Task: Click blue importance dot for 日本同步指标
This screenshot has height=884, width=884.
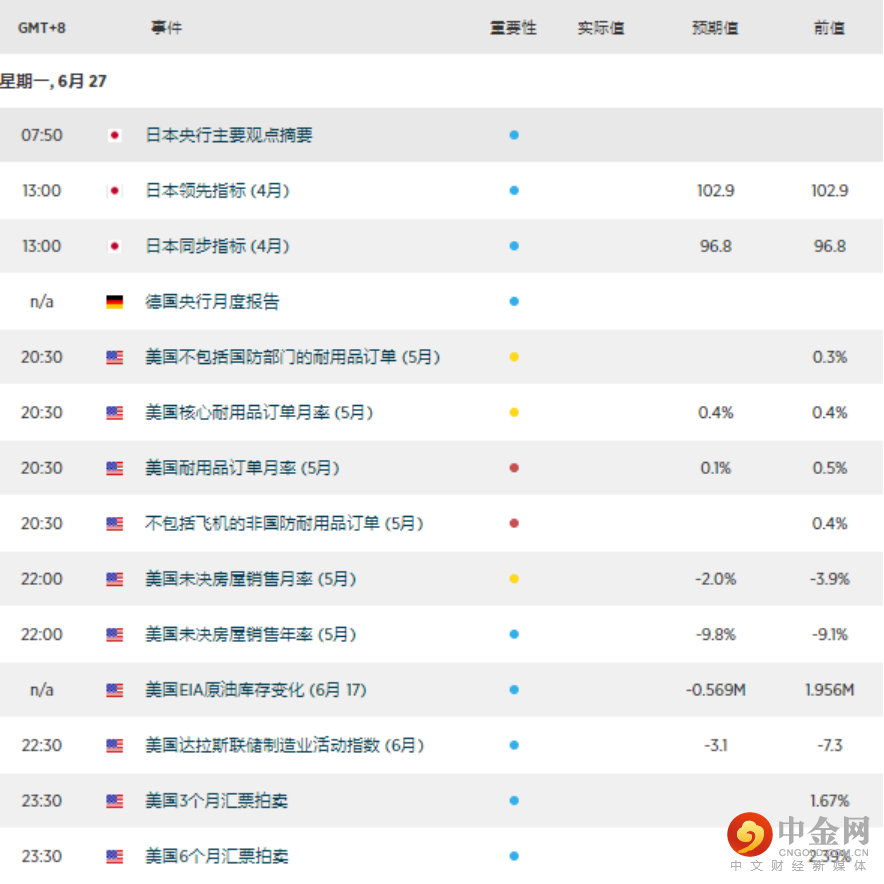Action: 514,246
